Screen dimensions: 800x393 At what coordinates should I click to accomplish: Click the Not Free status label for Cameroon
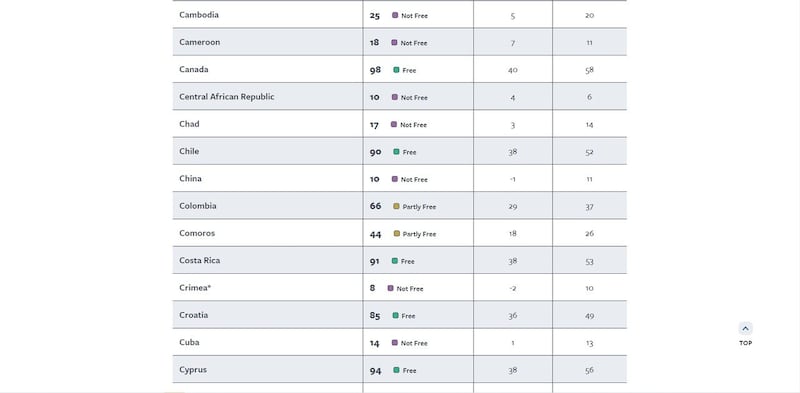coord(414,43)
